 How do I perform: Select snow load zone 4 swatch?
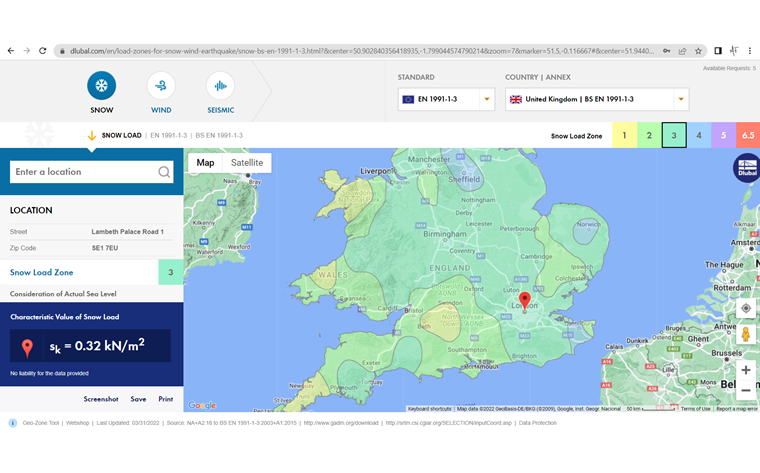(x=698, y=135)
